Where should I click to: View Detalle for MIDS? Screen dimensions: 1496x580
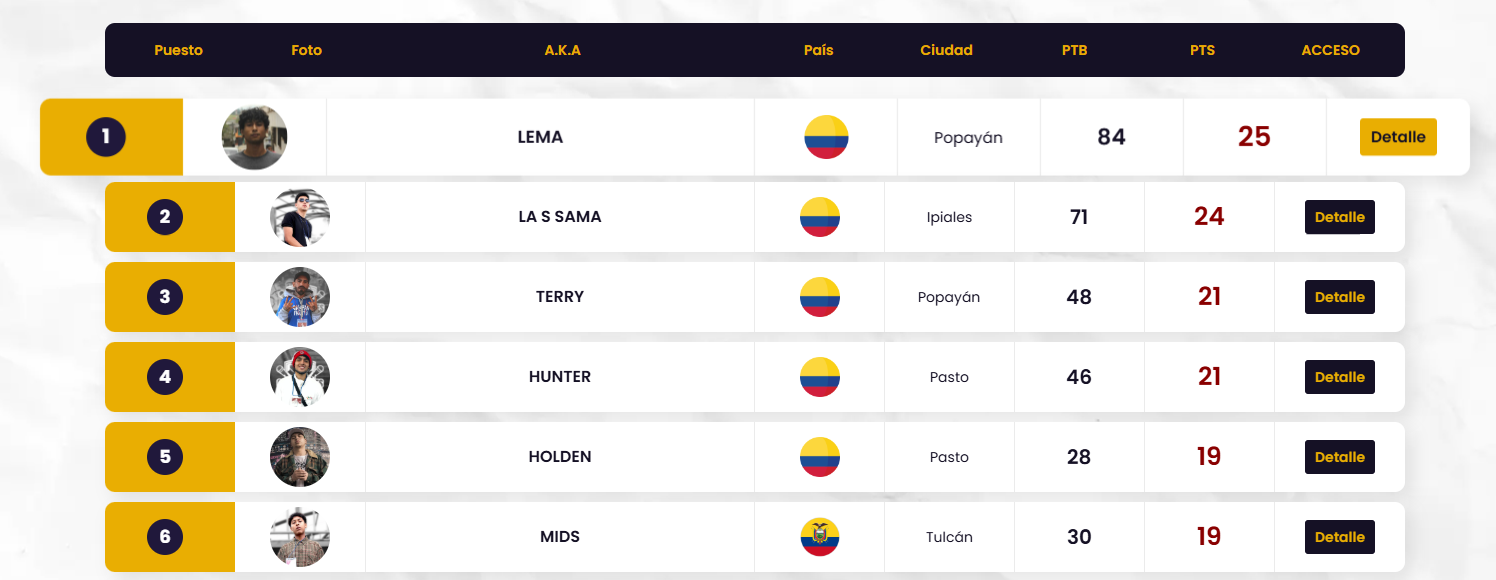[1340, 537]
